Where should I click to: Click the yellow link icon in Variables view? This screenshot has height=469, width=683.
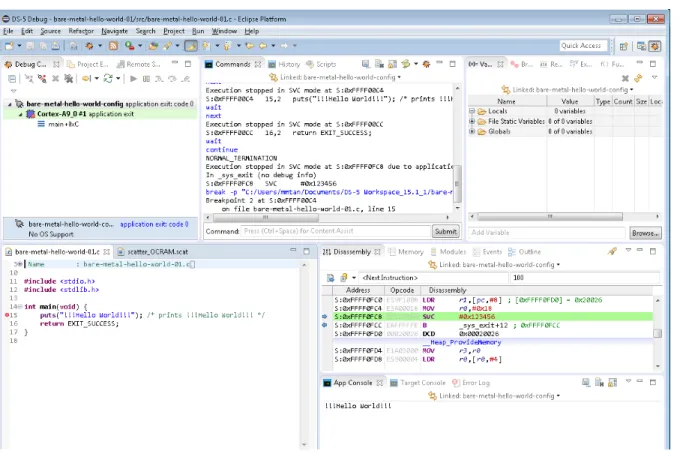click(638, 78)
